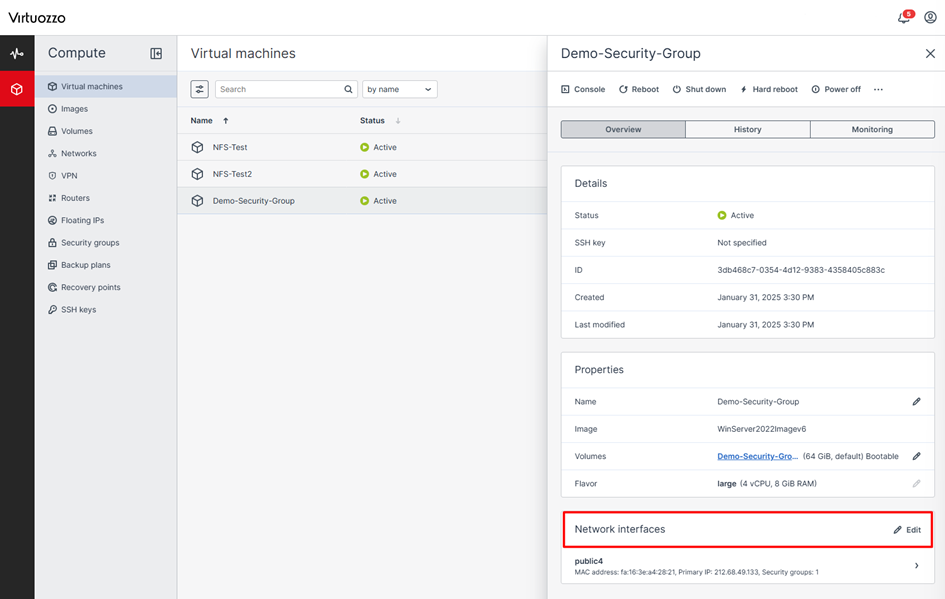Viewport: 945px width, 599px height.
Task: Edit the Volumes row with pencil icon
Action: click(916, 456)
